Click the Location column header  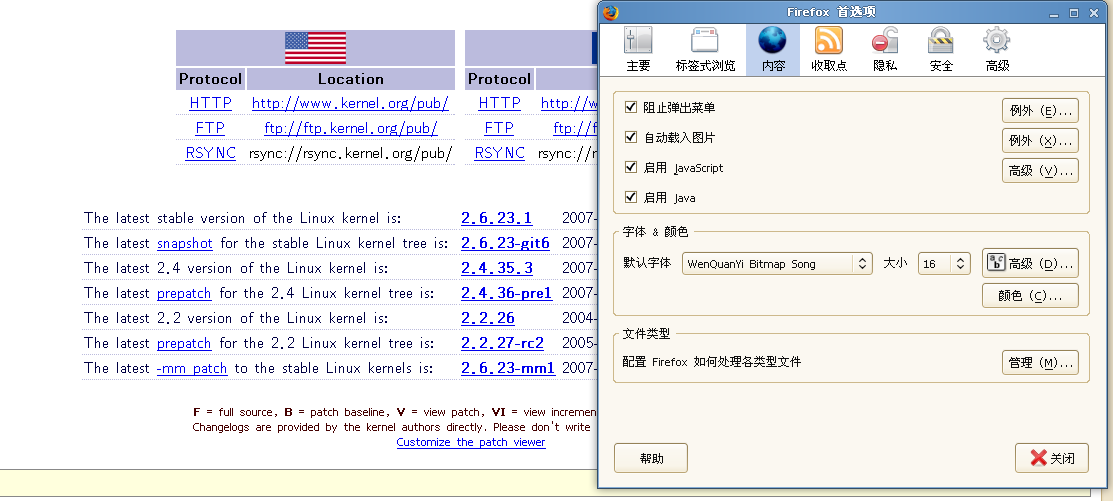(351, 79)
